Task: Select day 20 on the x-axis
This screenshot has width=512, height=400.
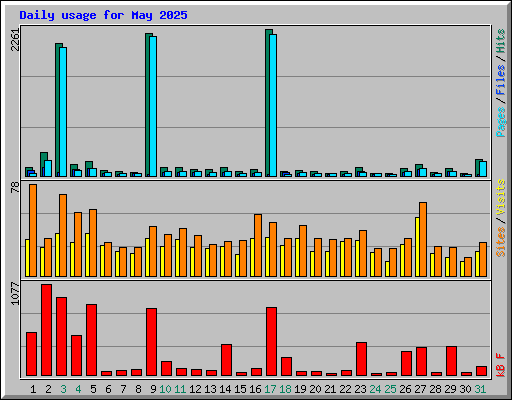Action: tap(315, 389)
